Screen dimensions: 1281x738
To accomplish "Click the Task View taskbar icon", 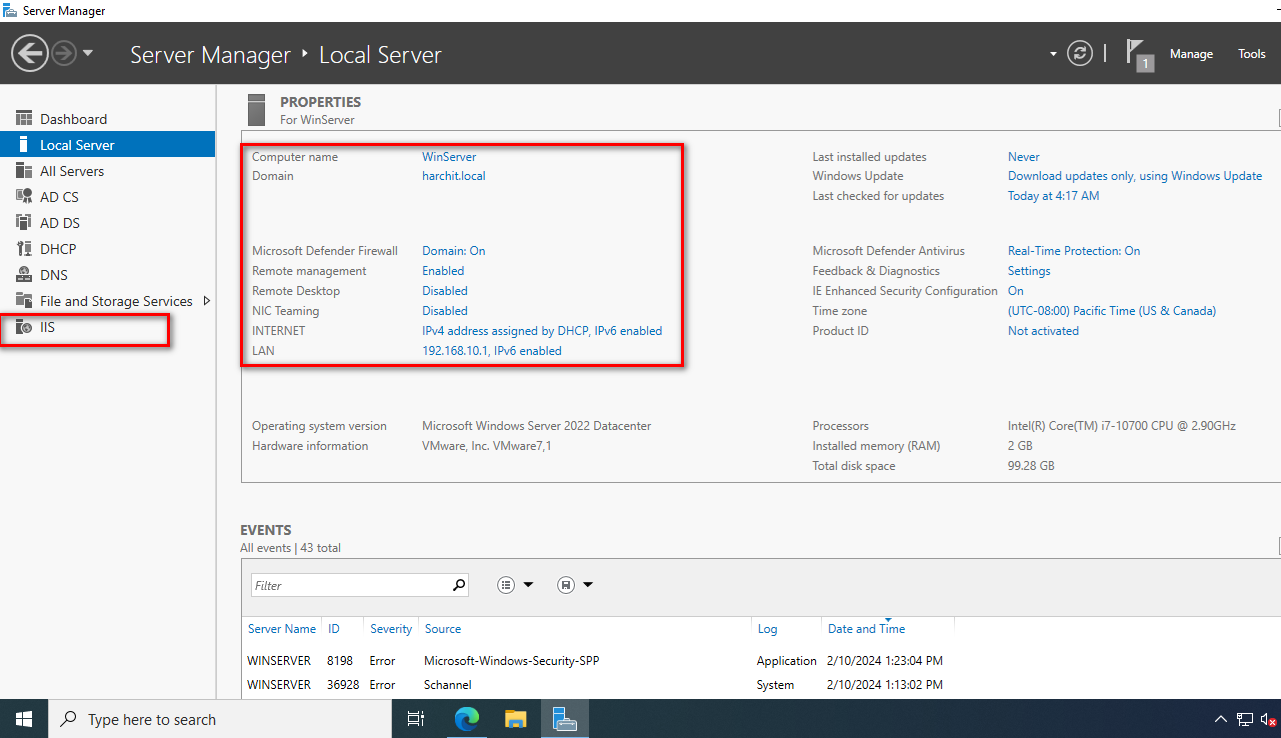I will click(x=416, y=718).
